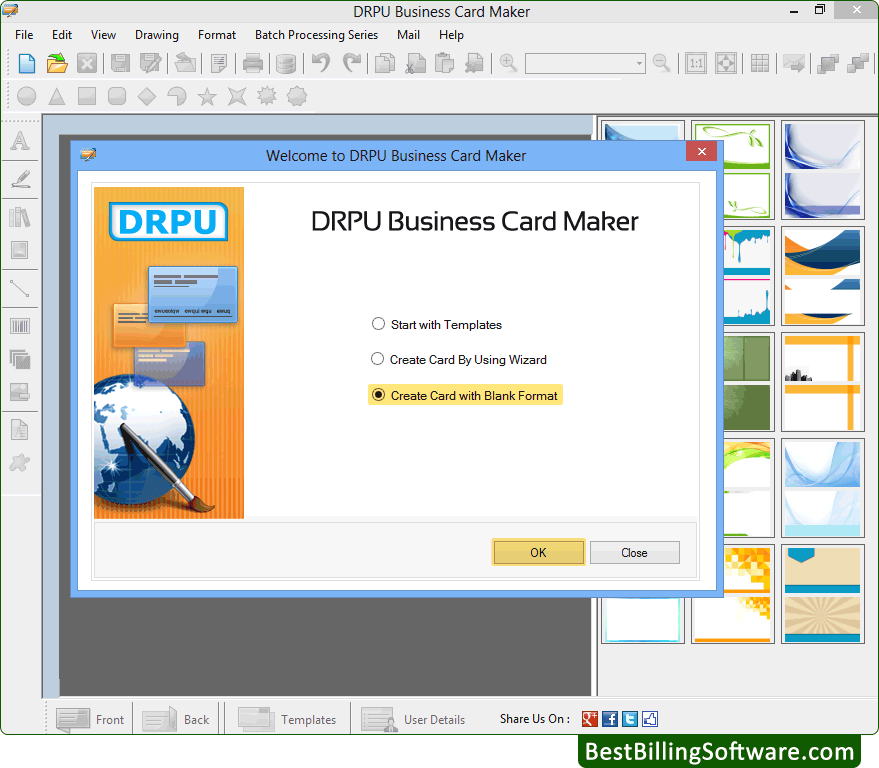Open the Edit menu
This screenshot has width=879, height=768.
tap(62, 35)
